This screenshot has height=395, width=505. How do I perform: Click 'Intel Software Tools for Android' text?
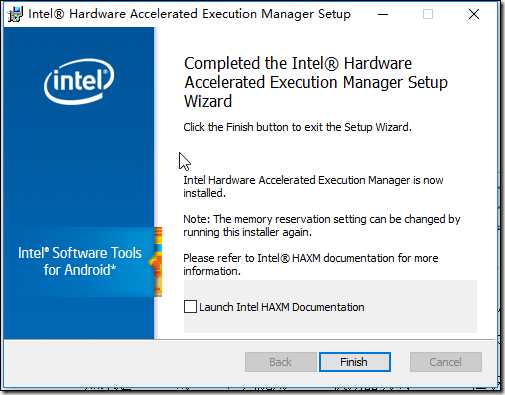pyautogui.click(x=80, y=261)
